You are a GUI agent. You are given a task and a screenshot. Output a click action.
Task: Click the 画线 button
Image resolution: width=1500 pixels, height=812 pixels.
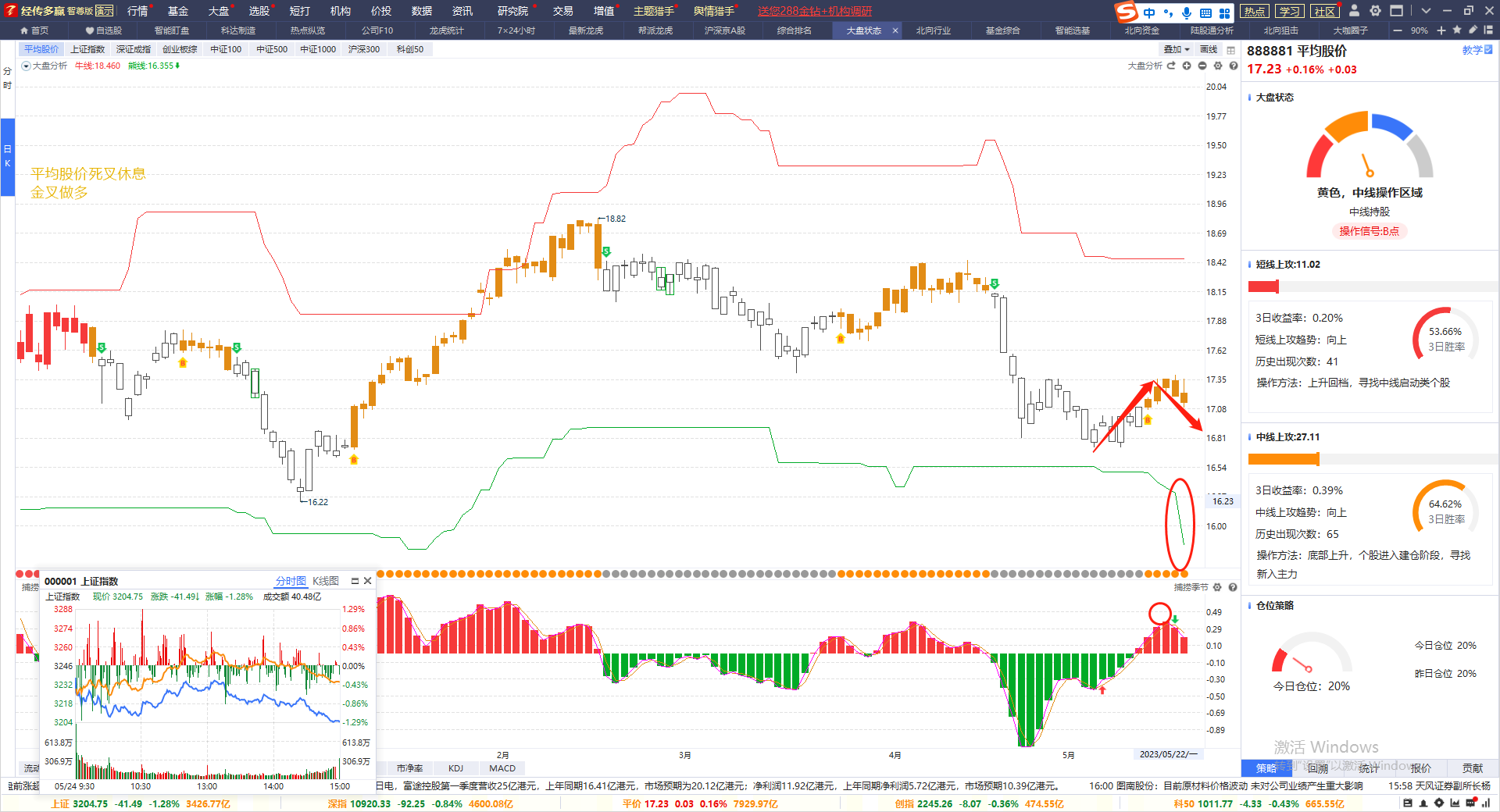tap(1209, 49)
